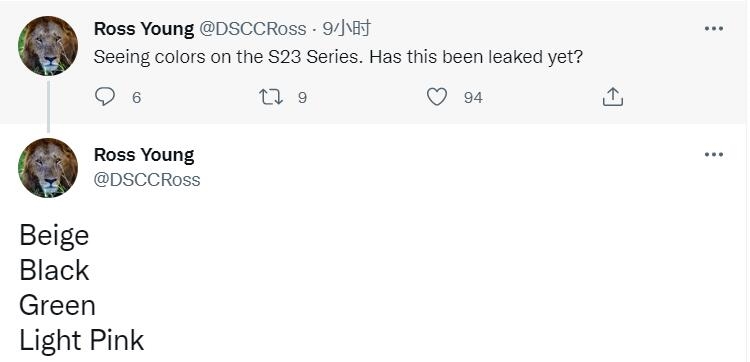Open the share icon on first tweet
The height and width of the screenshot is (362, 750).
(x=613, y=97)
